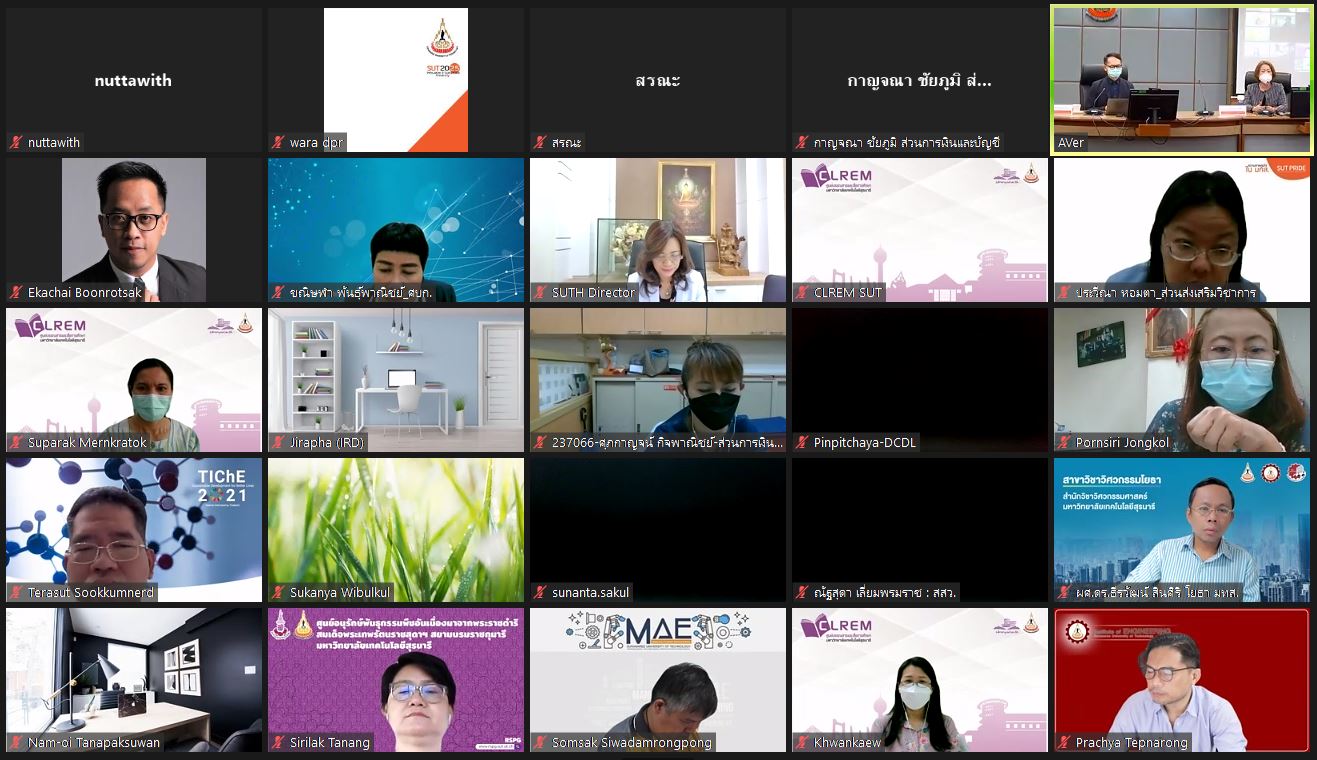Select the SUTH Director video feed
The height and width of the screenshot is (760, 1317).
point(658,230)
